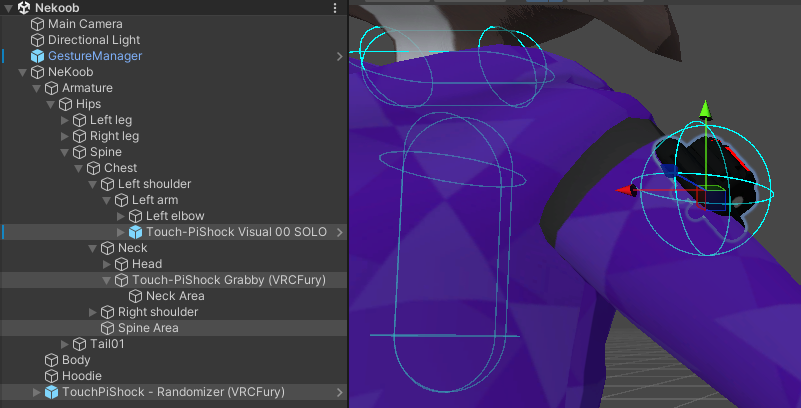Expand the Left elbow bone
Screen dimensions: 801x408
121,216
